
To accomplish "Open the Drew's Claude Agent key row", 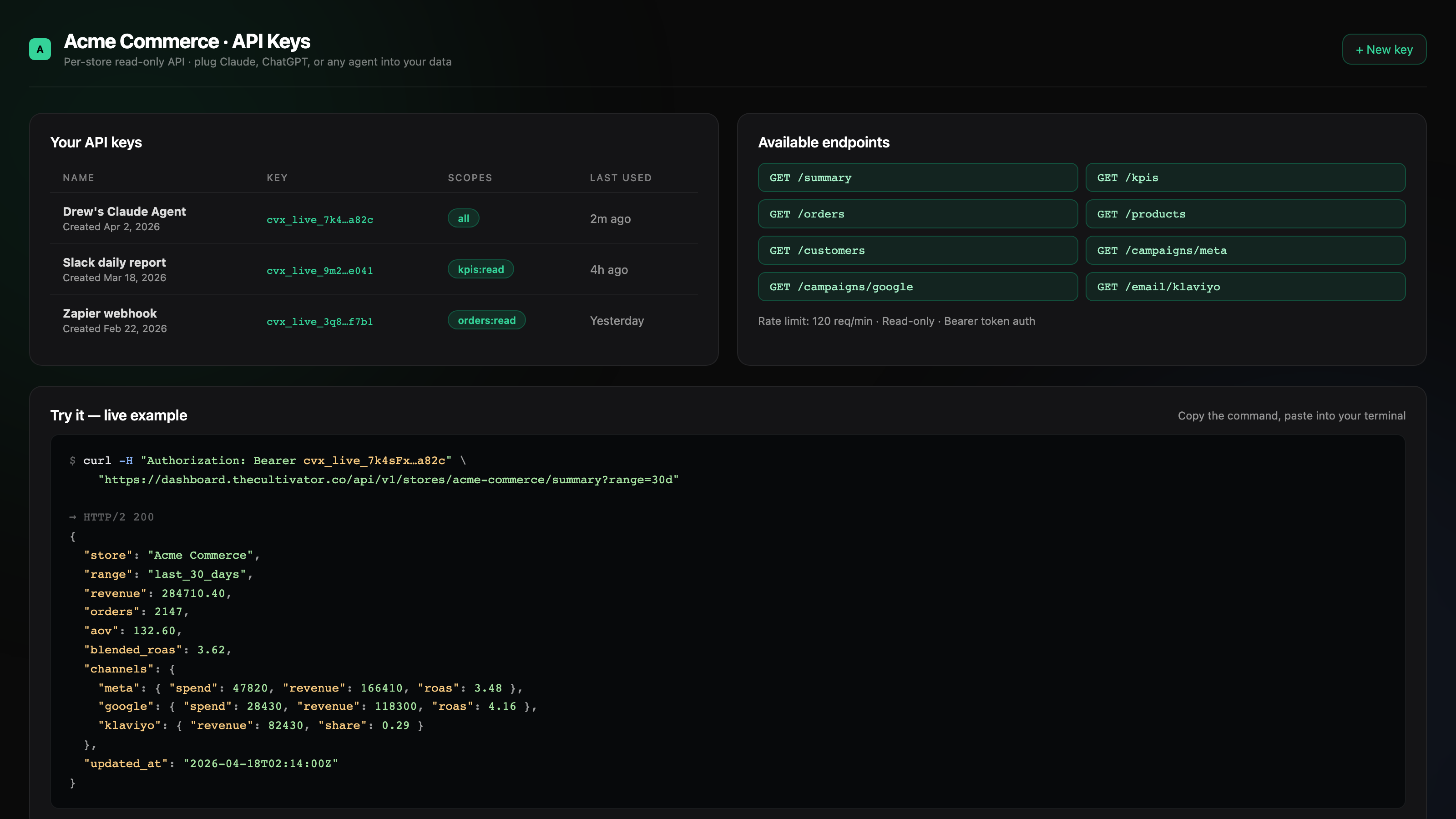I will (374, 218).
